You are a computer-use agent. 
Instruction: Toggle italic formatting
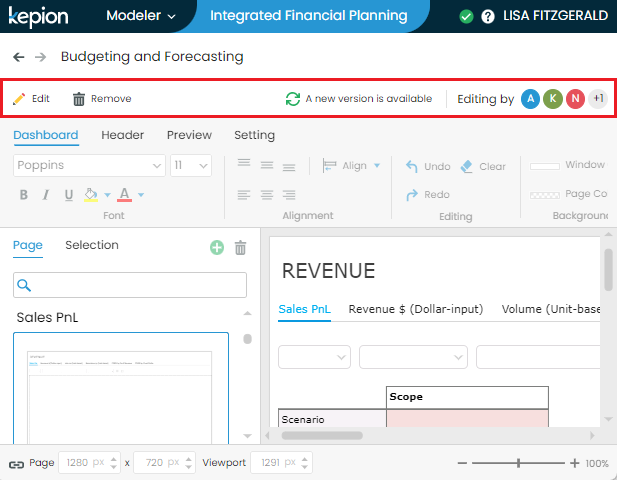(46, 195)
